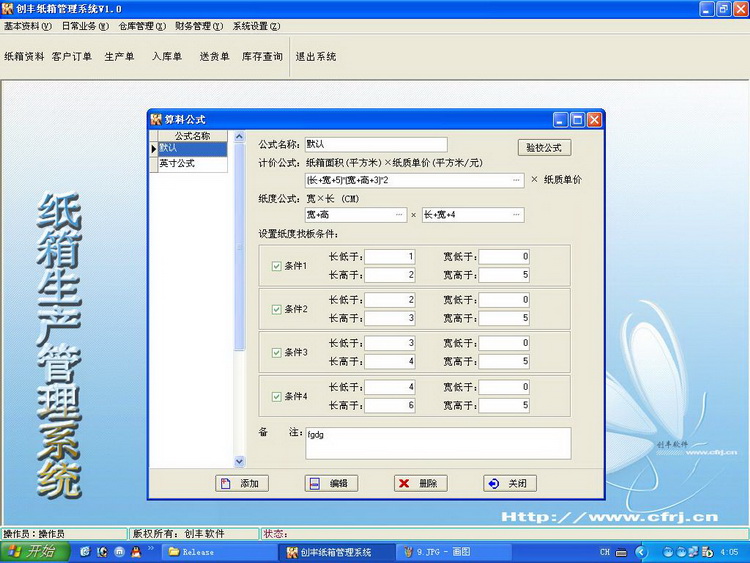
Task: Open ellipsis of 计价公式 formula field
Action: [516, 180]
